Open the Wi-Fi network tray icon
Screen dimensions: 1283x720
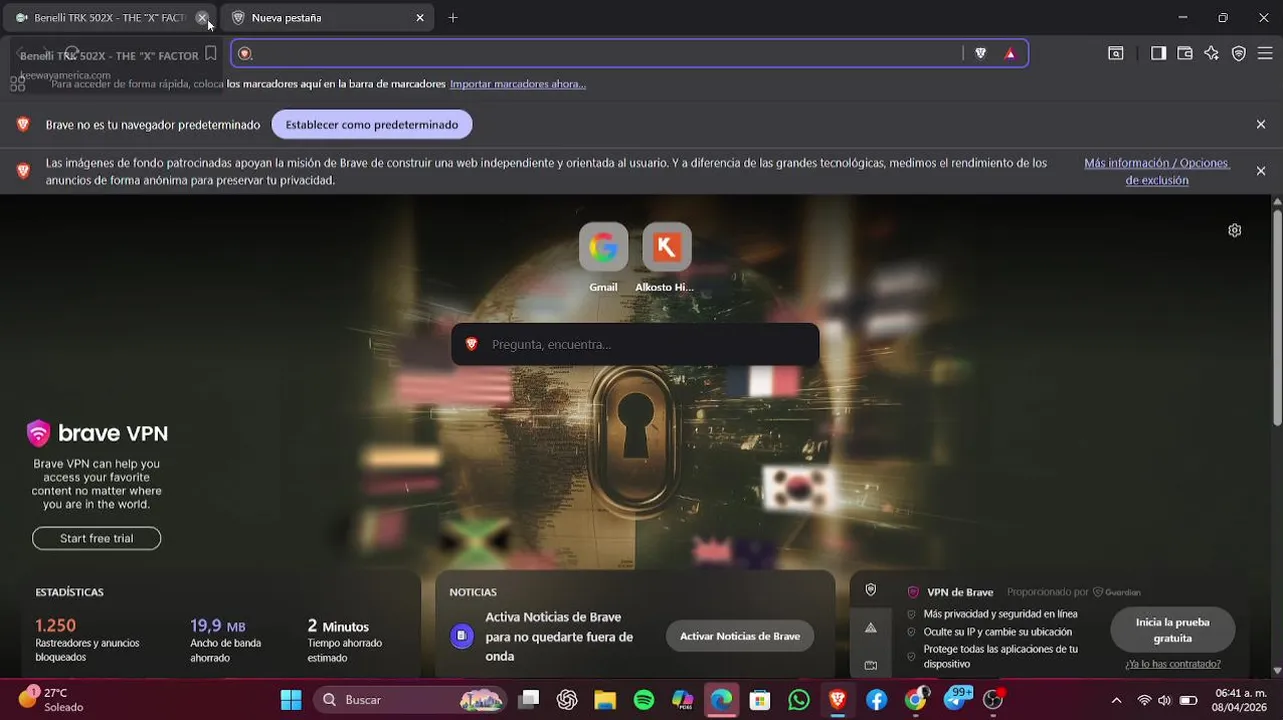pyautogui.click(x=1144, y=700)
